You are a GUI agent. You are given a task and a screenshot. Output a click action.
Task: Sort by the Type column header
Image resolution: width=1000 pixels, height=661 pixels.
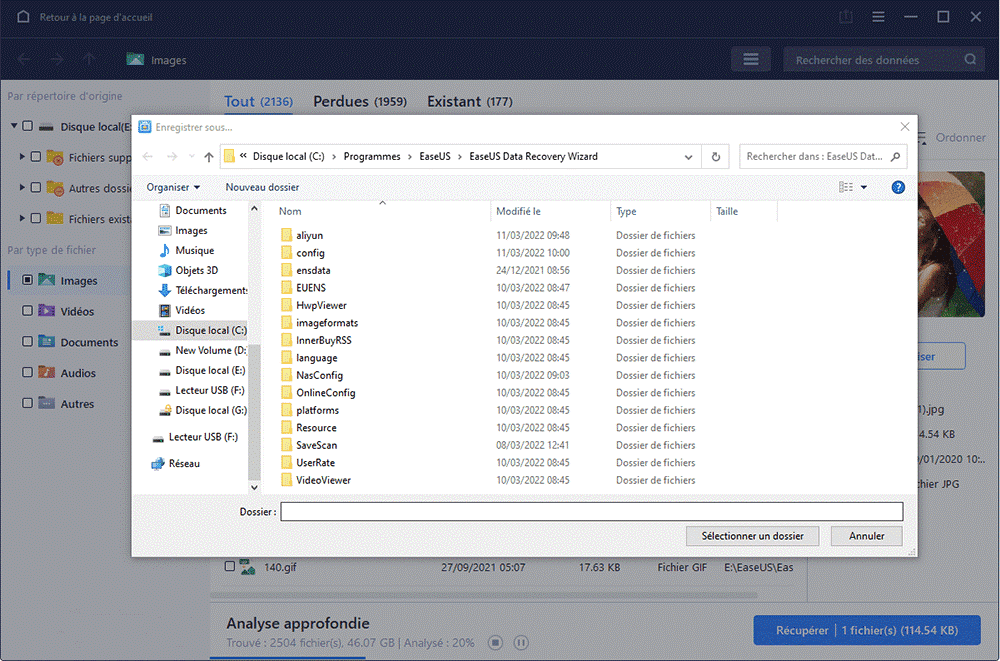point(661,211)
